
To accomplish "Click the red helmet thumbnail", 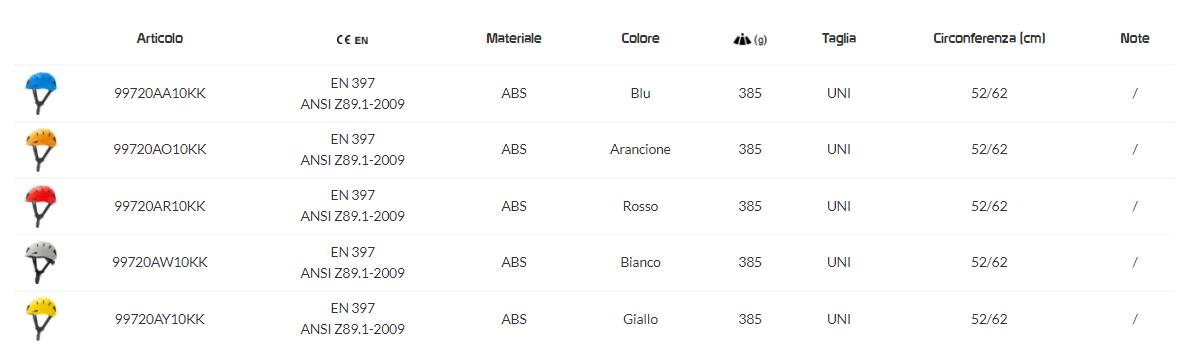I will [41, 206].
